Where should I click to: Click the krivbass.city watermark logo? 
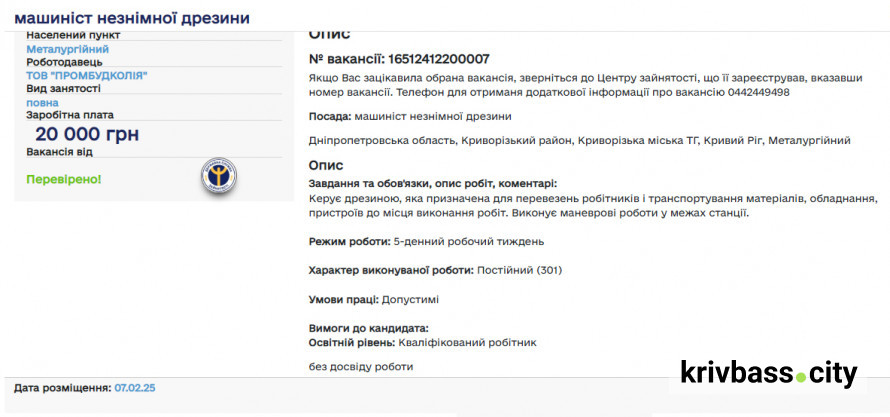click(768, 374)
